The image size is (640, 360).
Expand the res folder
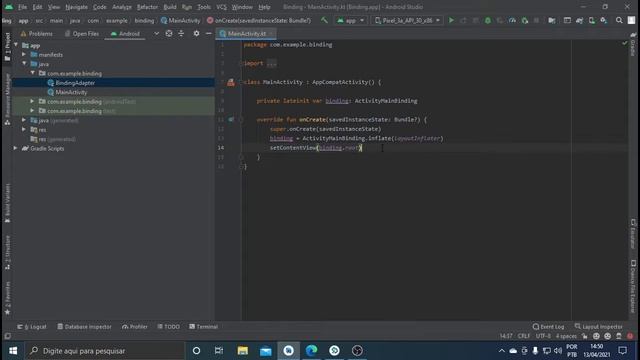point(24,129)
